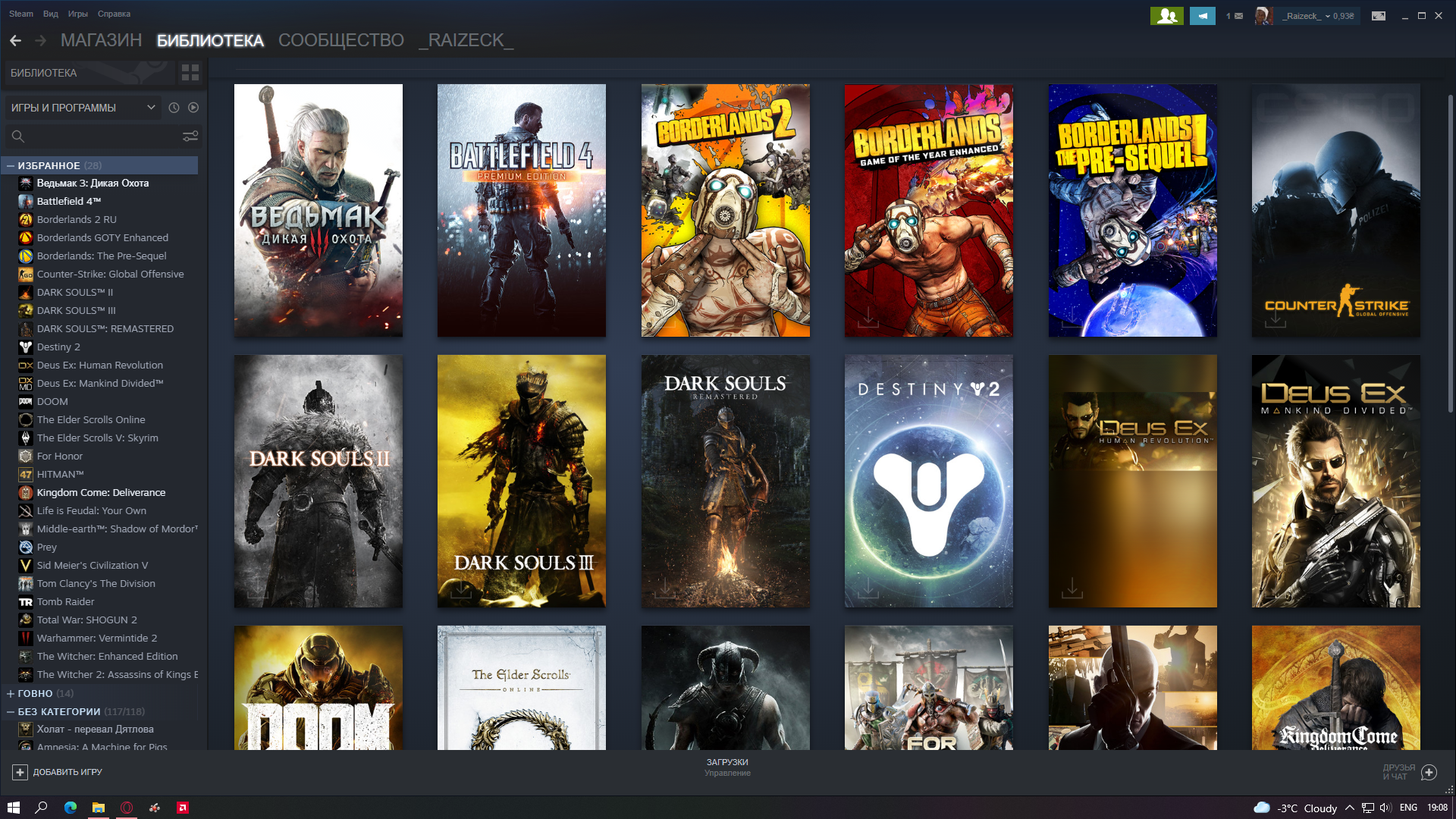Switch ENG keyboard language indicator

(1408, 808)
